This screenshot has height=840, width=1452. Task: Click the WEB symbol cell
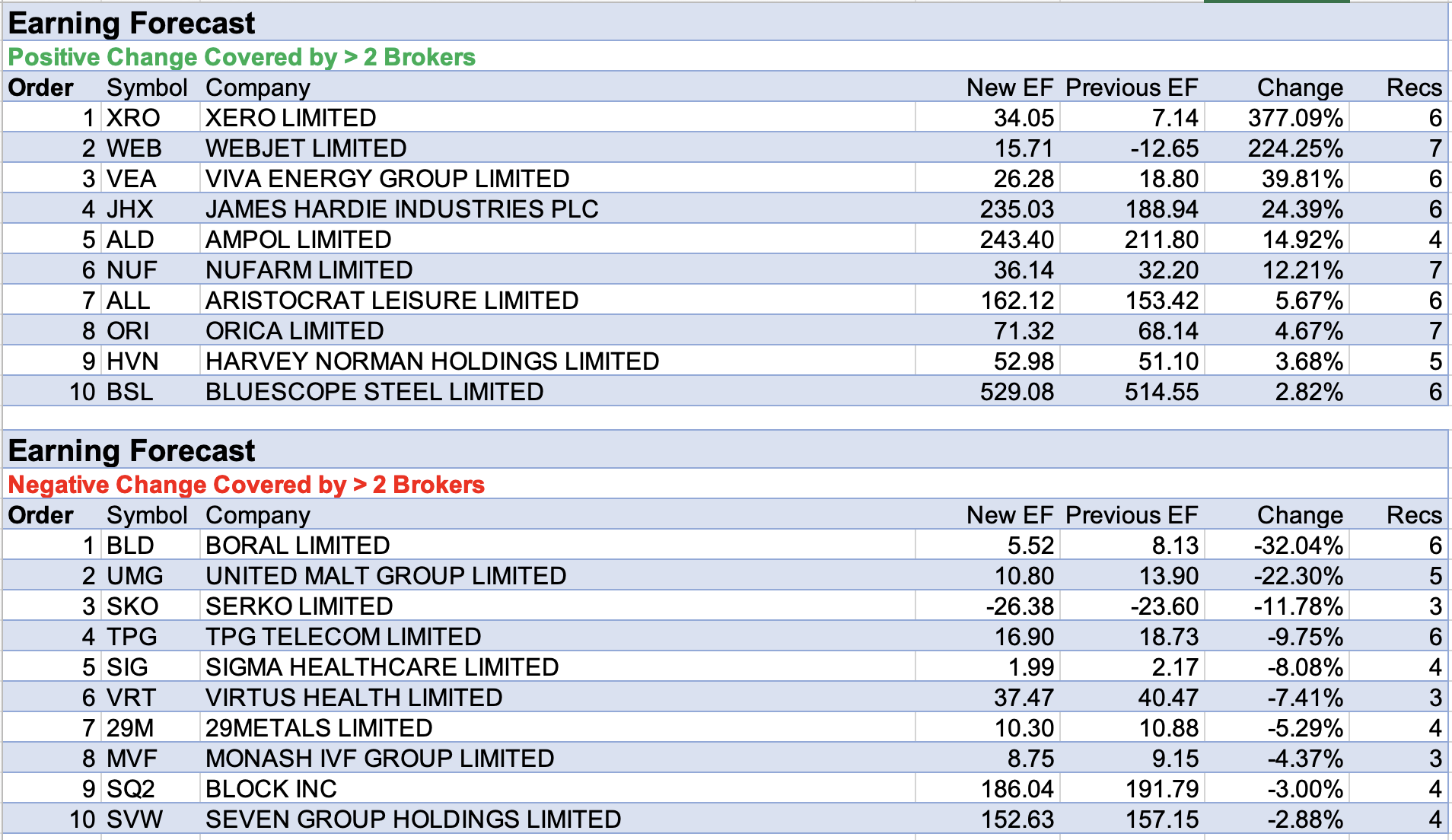tap(134, 148)
